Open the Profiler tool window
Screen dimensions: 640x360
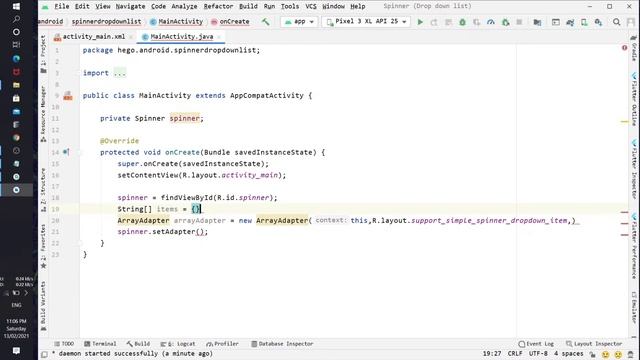[222, 344]
